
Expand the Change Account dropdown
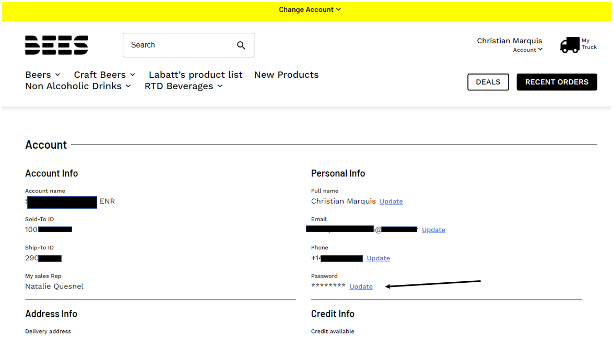click(310, 10)
